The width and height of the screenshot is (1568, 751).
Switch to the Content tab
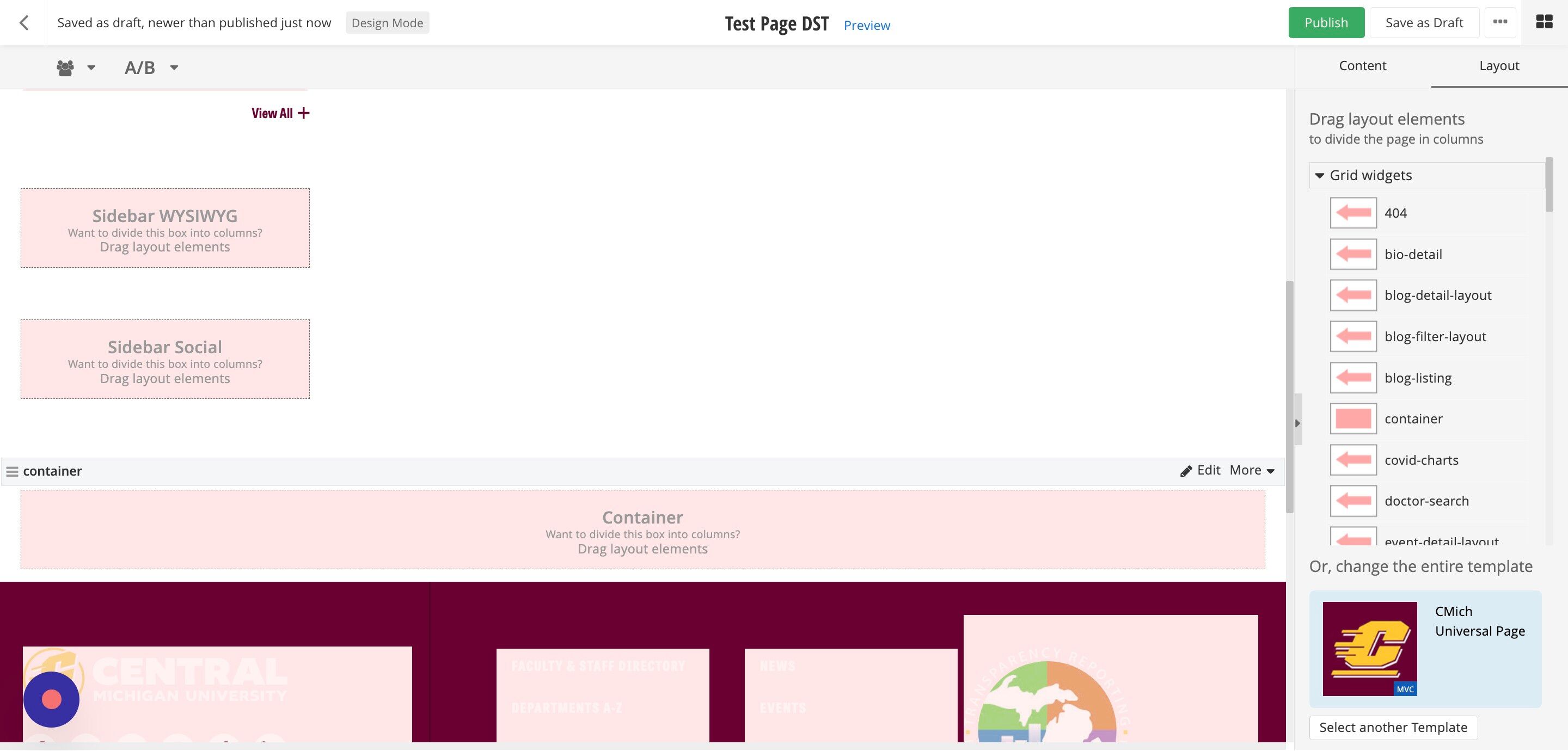point(1362,65)
